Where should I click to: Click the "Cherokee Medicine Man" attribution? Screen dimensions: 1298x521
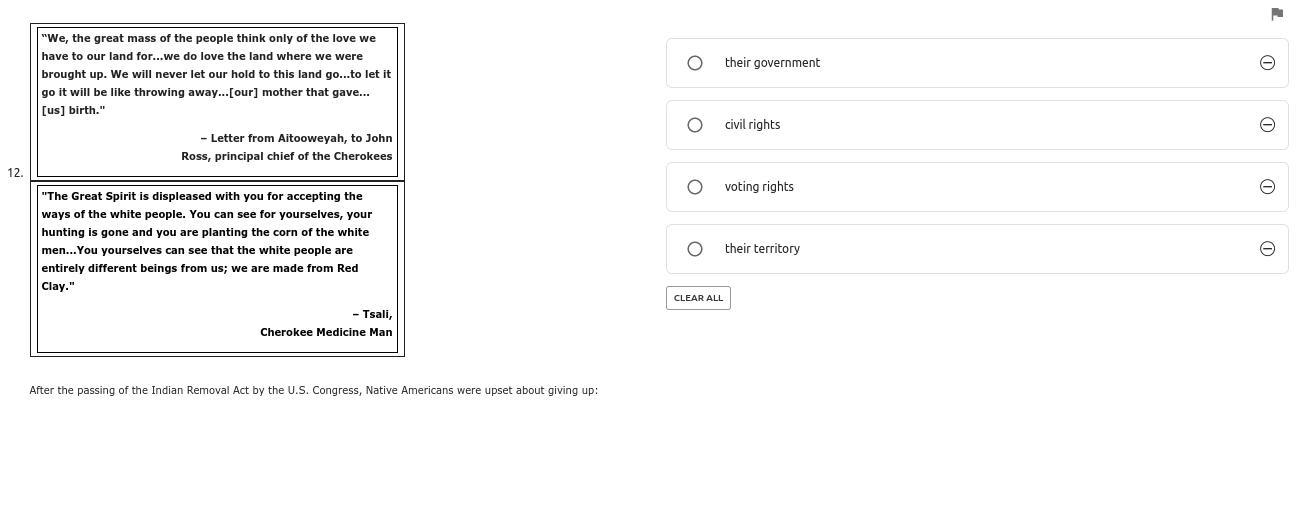326,332
